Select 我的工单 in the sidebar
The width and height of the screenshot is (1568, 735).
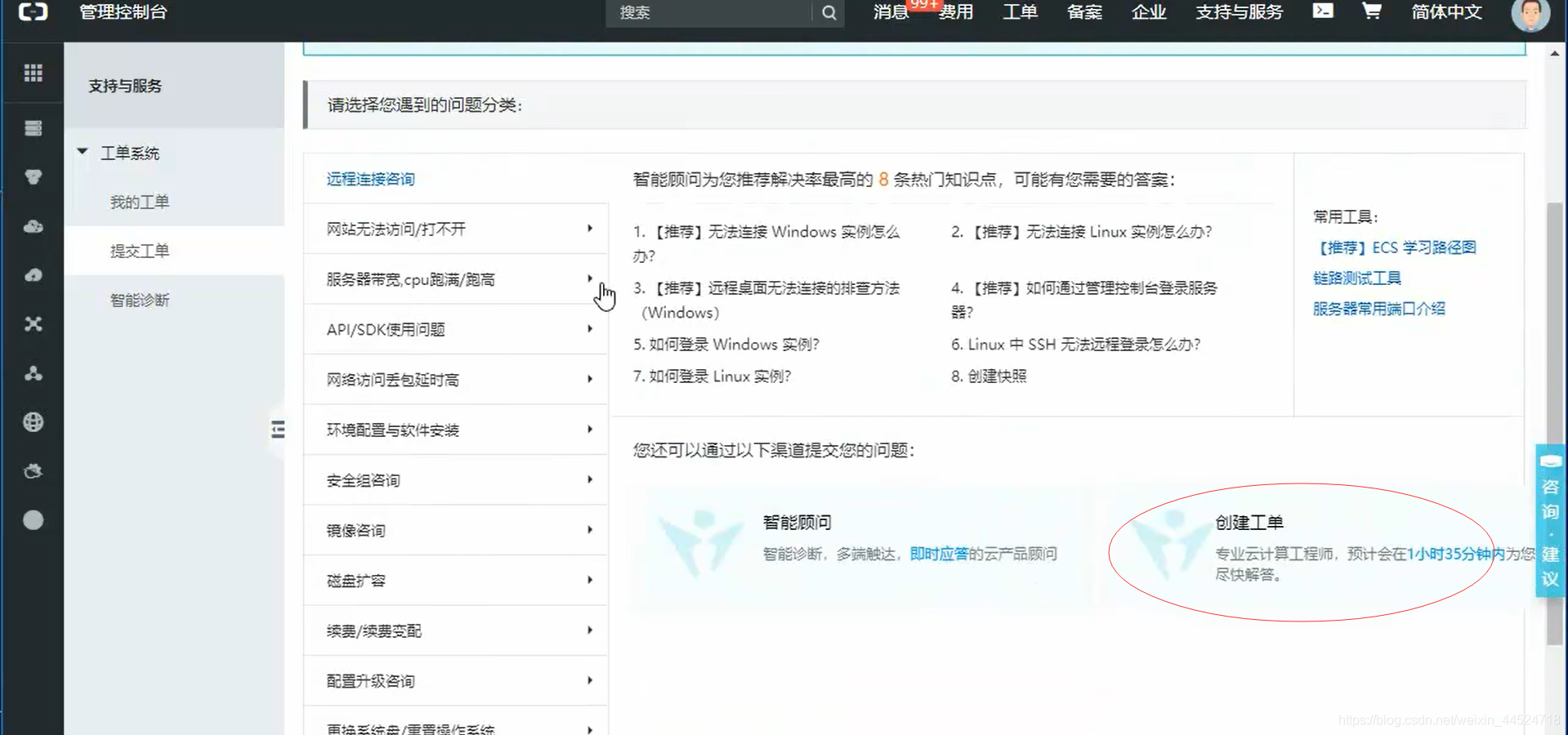click(140, 202)
